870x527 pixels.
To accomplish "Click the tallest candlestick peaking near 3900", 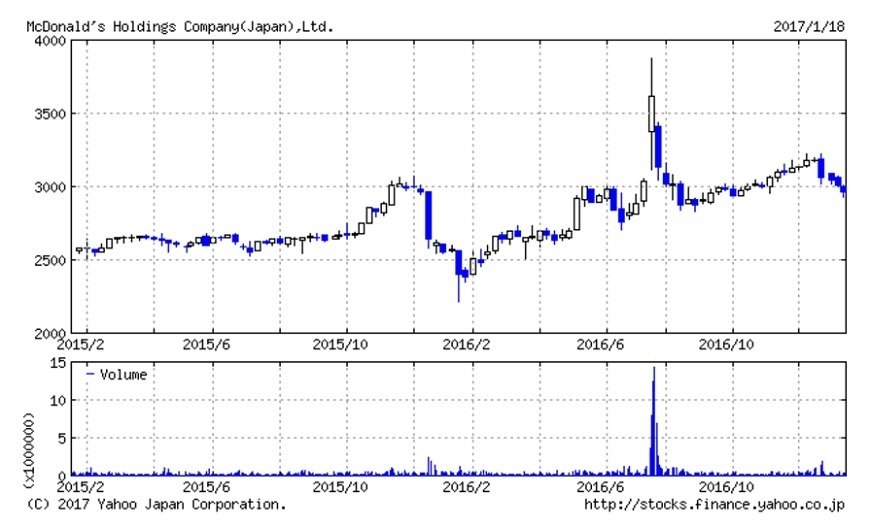I will 651,112.
